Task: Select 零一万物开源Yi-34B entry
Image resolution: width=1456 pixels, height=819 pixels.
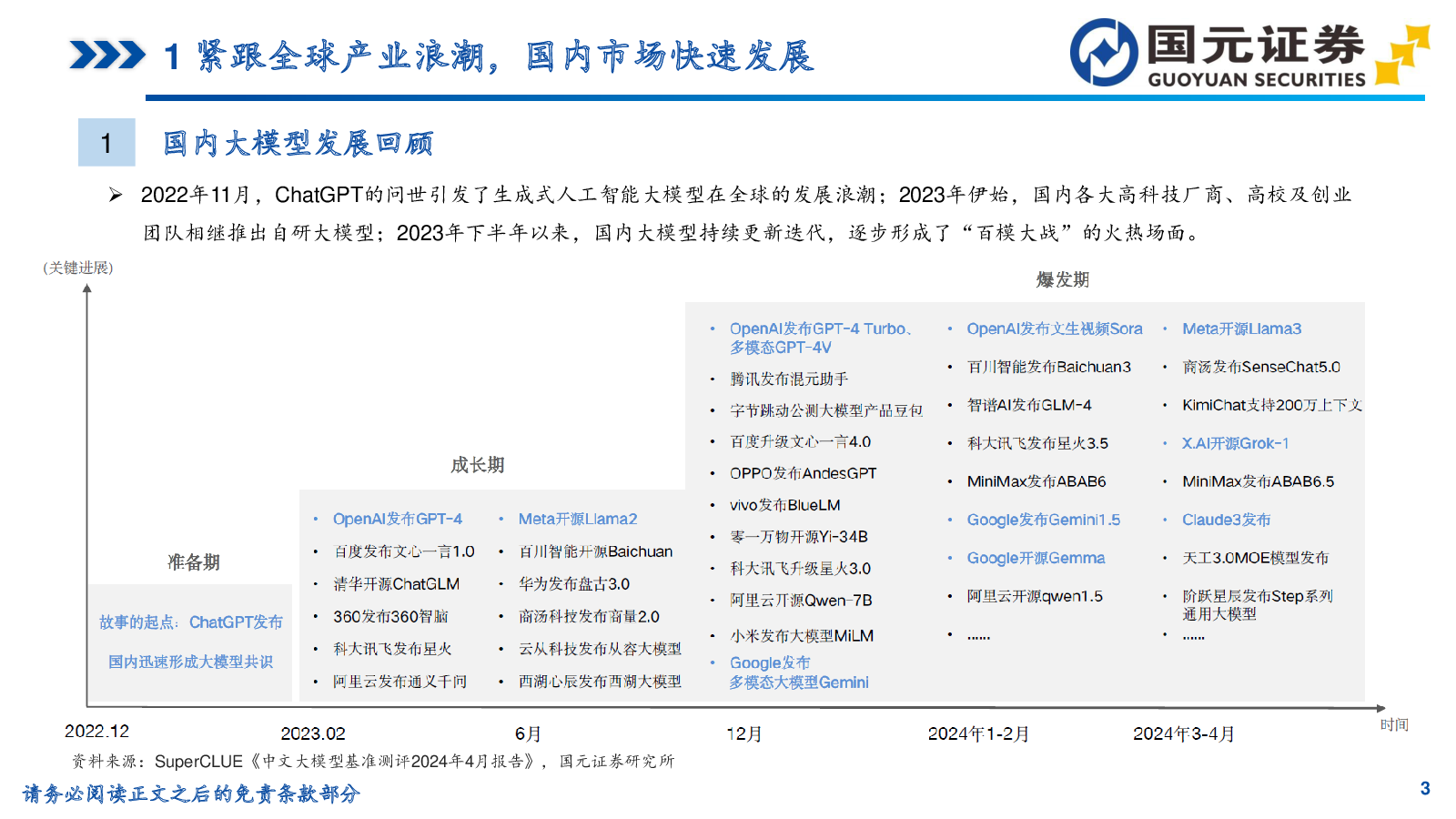Action: point(799,537)
